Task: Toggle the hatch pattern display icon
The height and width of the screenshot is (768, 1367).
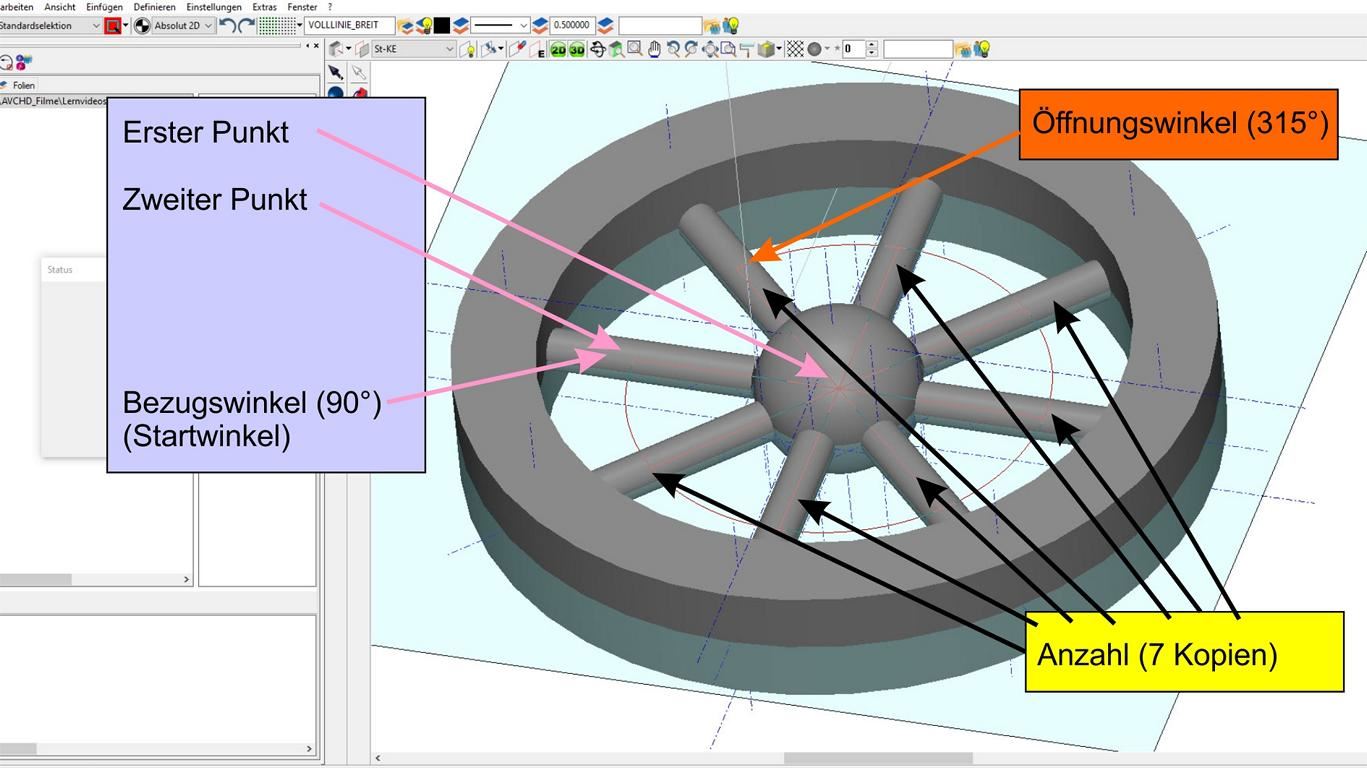Action: tap(795, 49)
